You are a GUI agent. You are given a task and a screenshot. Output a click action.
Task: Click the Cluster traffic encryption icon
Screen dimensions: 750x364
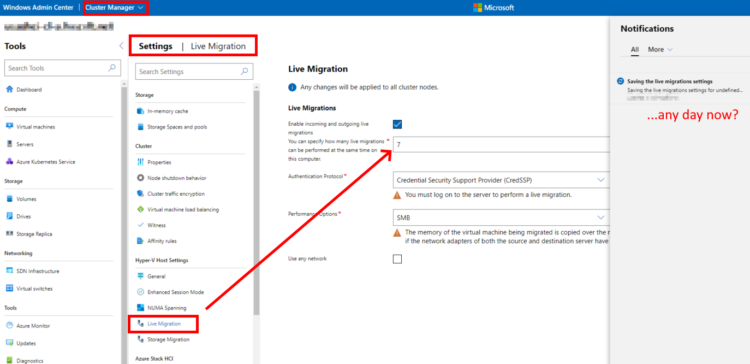click(x=140, y=194)
